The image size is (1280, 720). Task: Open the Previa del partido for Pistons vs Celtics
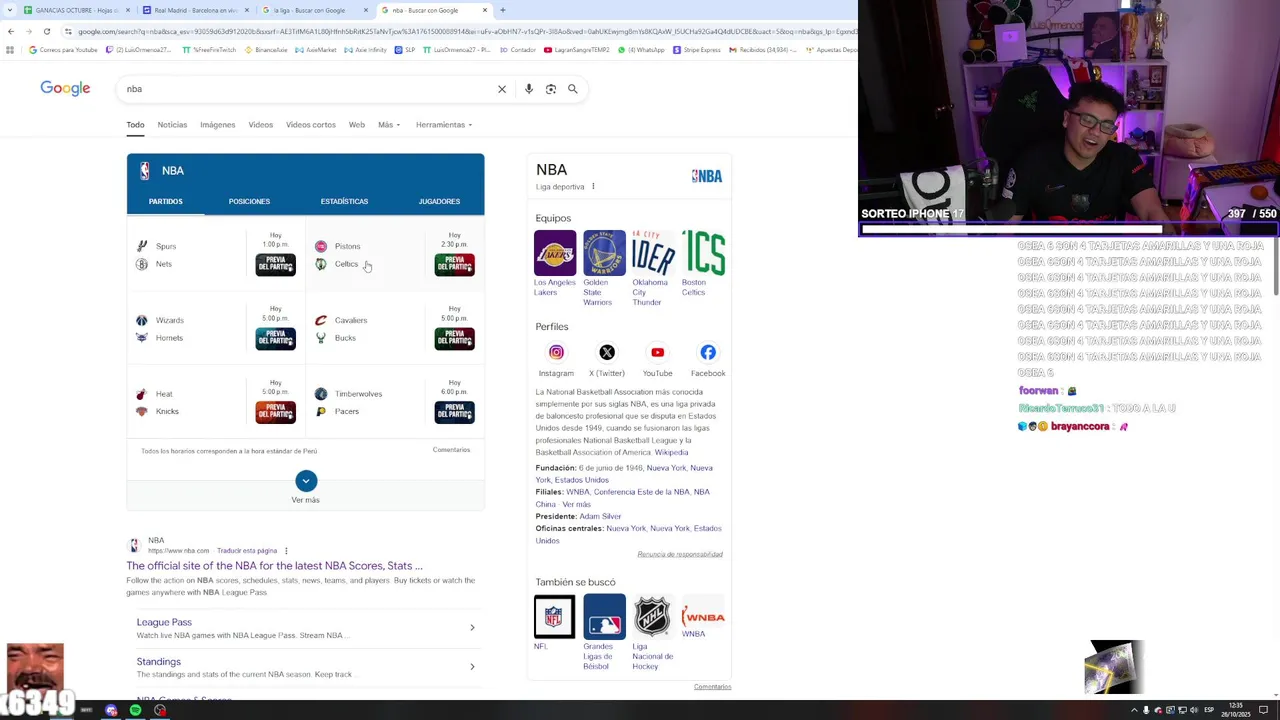pos(454,264)
